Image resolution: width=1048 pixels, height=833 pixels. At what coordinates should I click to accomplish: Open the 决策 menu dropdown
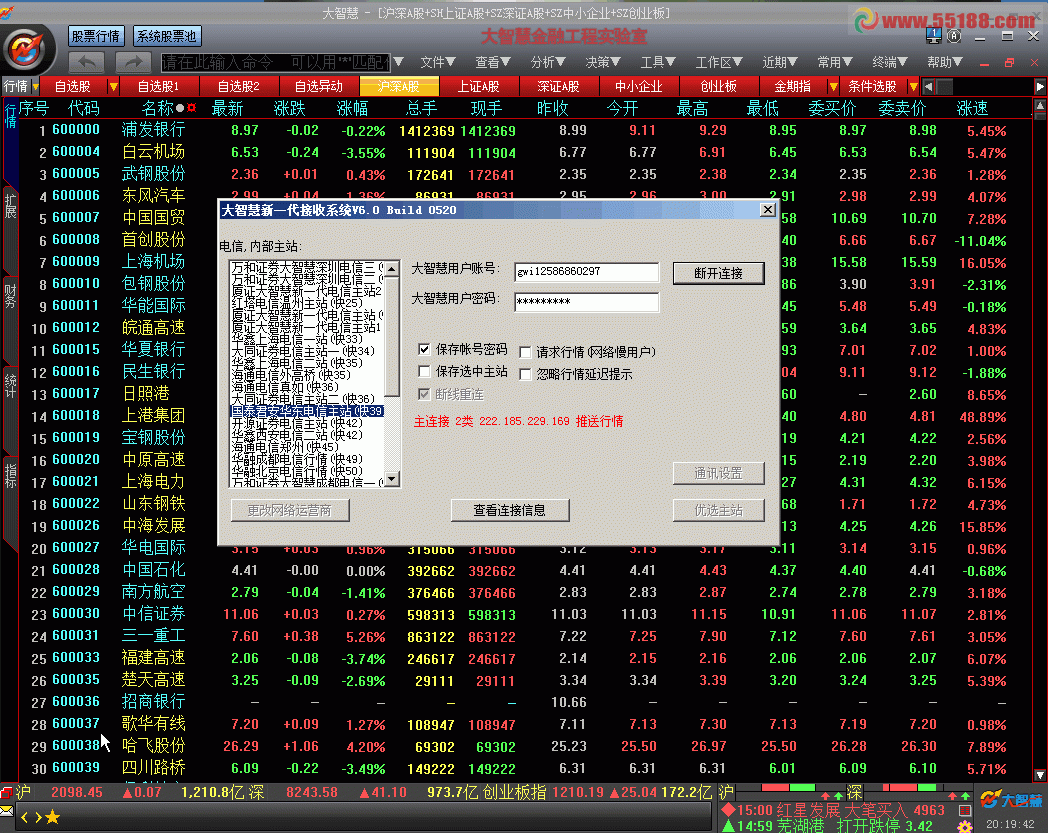click(x=603, y=62)
